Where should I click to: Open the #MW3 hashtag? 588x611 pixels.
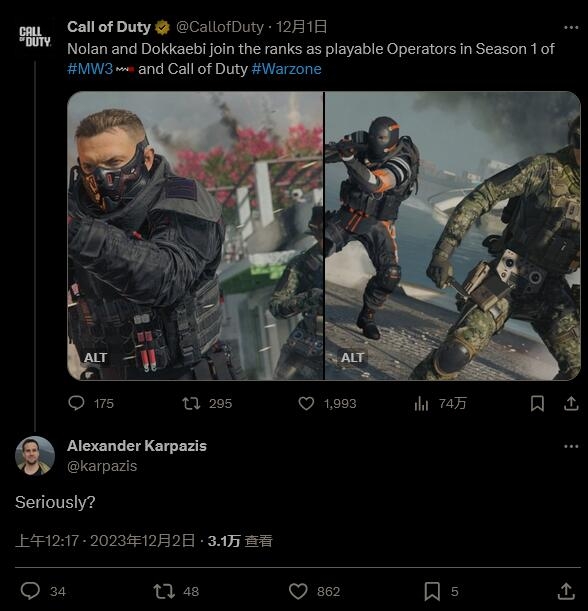[x=90, y=69]
